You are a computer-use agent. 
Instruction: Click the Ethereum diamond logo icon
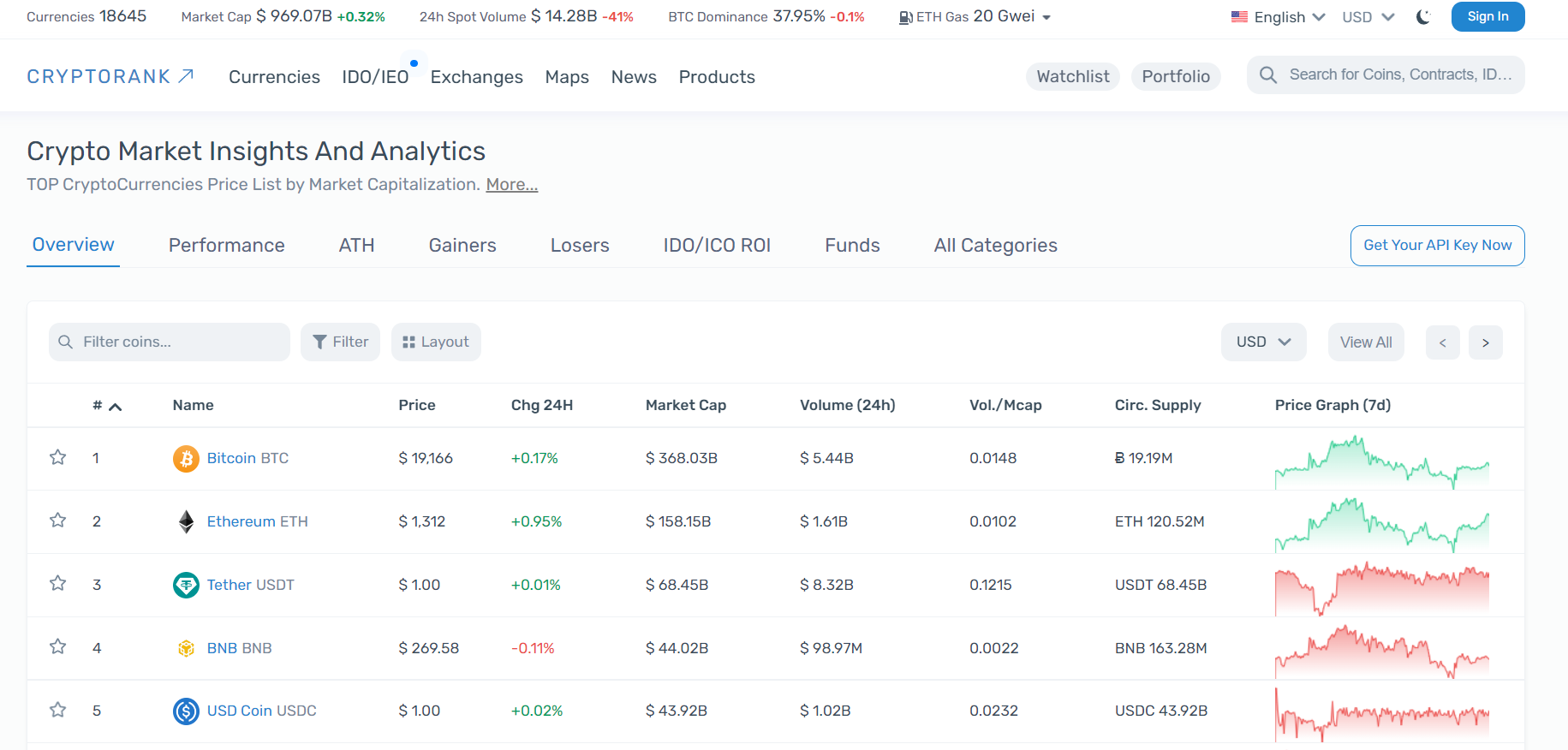click(186, 521)
